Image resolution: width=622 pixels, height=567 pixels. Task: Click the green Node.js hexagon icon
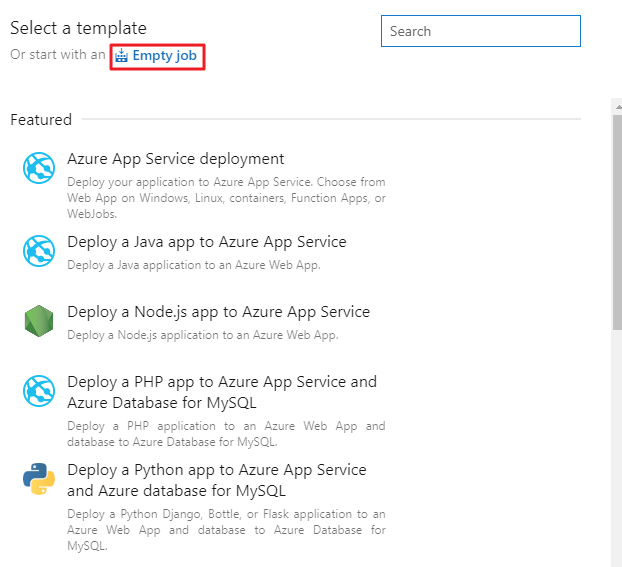(x=39, y=321)
